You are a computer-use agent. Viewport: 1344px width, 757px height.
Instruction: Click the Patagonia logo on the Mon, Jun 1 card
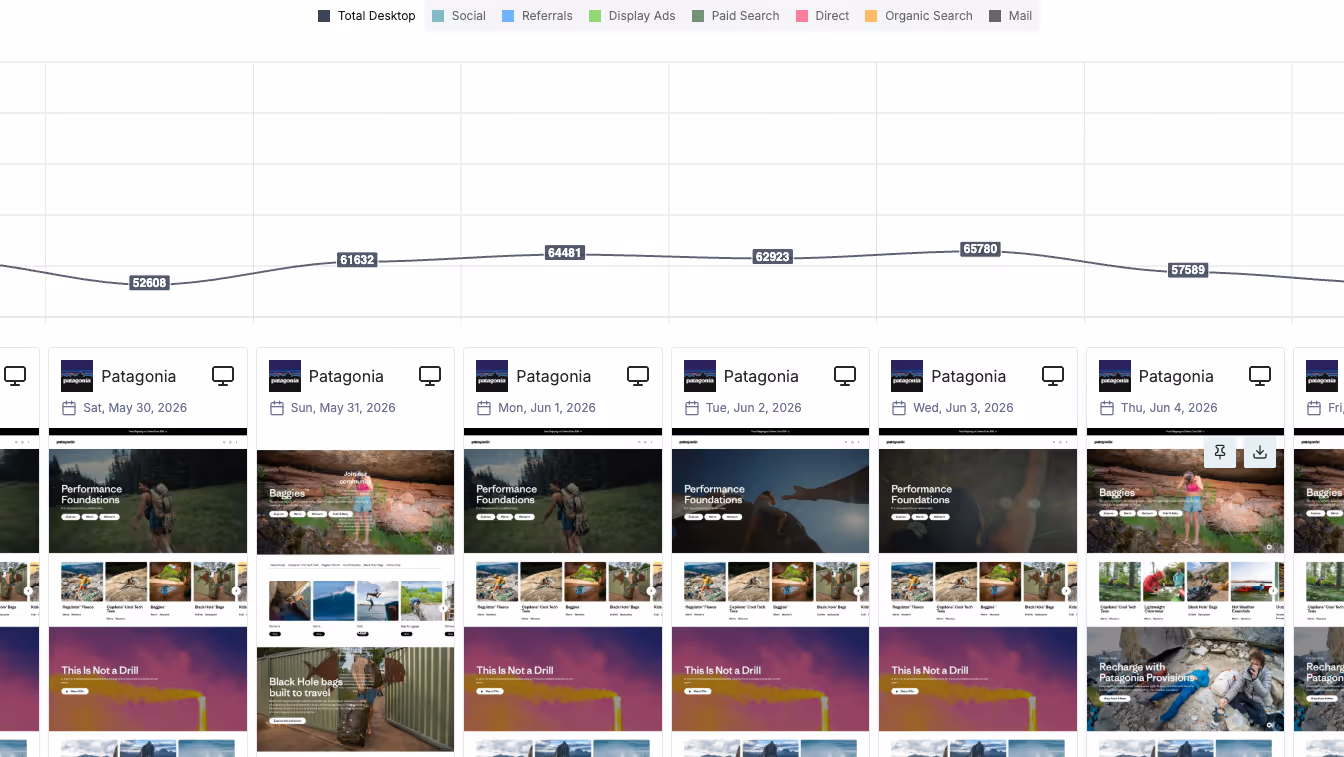click(492, 376)
